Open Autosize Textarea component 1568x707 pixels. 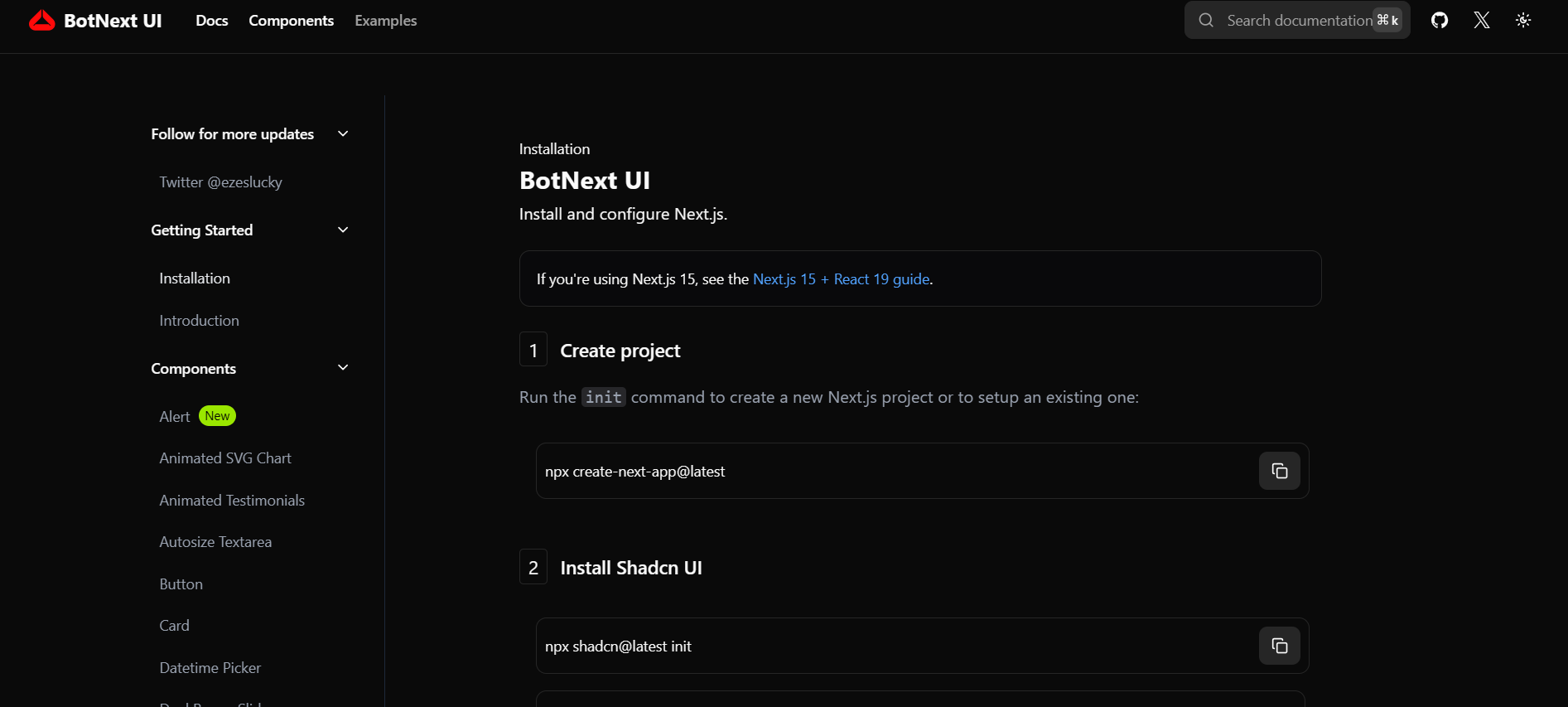[215, 542]
